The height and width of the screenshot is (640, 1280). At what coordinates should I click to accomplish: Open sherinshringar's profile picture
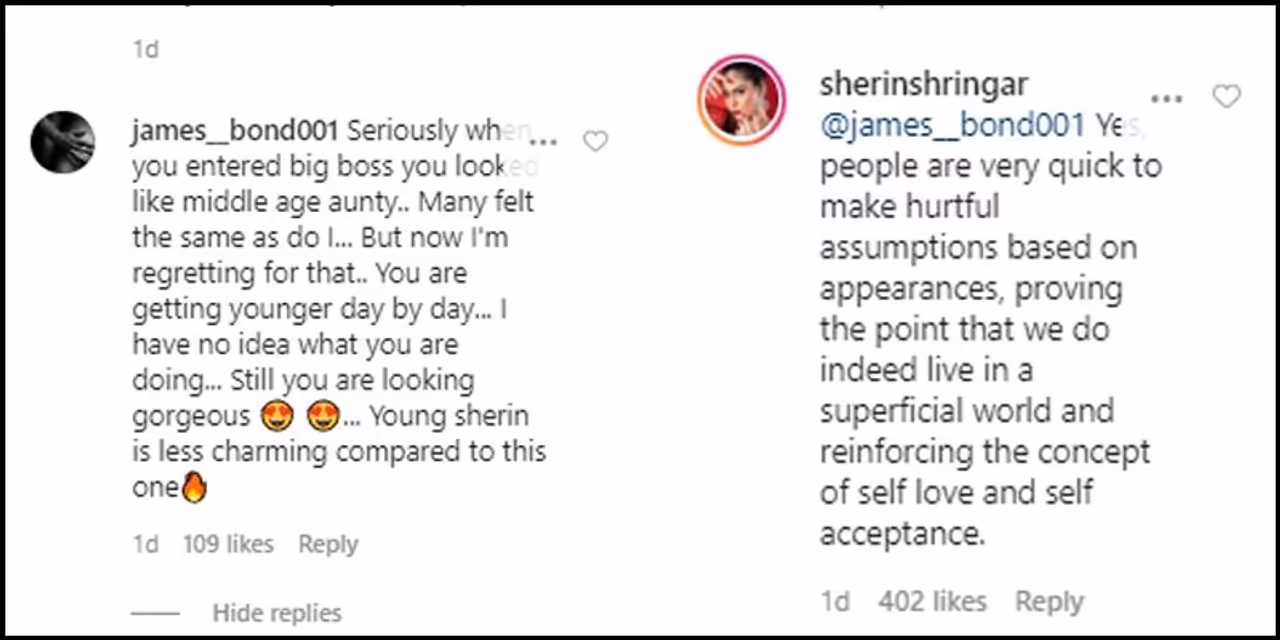pyautogui.click(x=741, y=100)
